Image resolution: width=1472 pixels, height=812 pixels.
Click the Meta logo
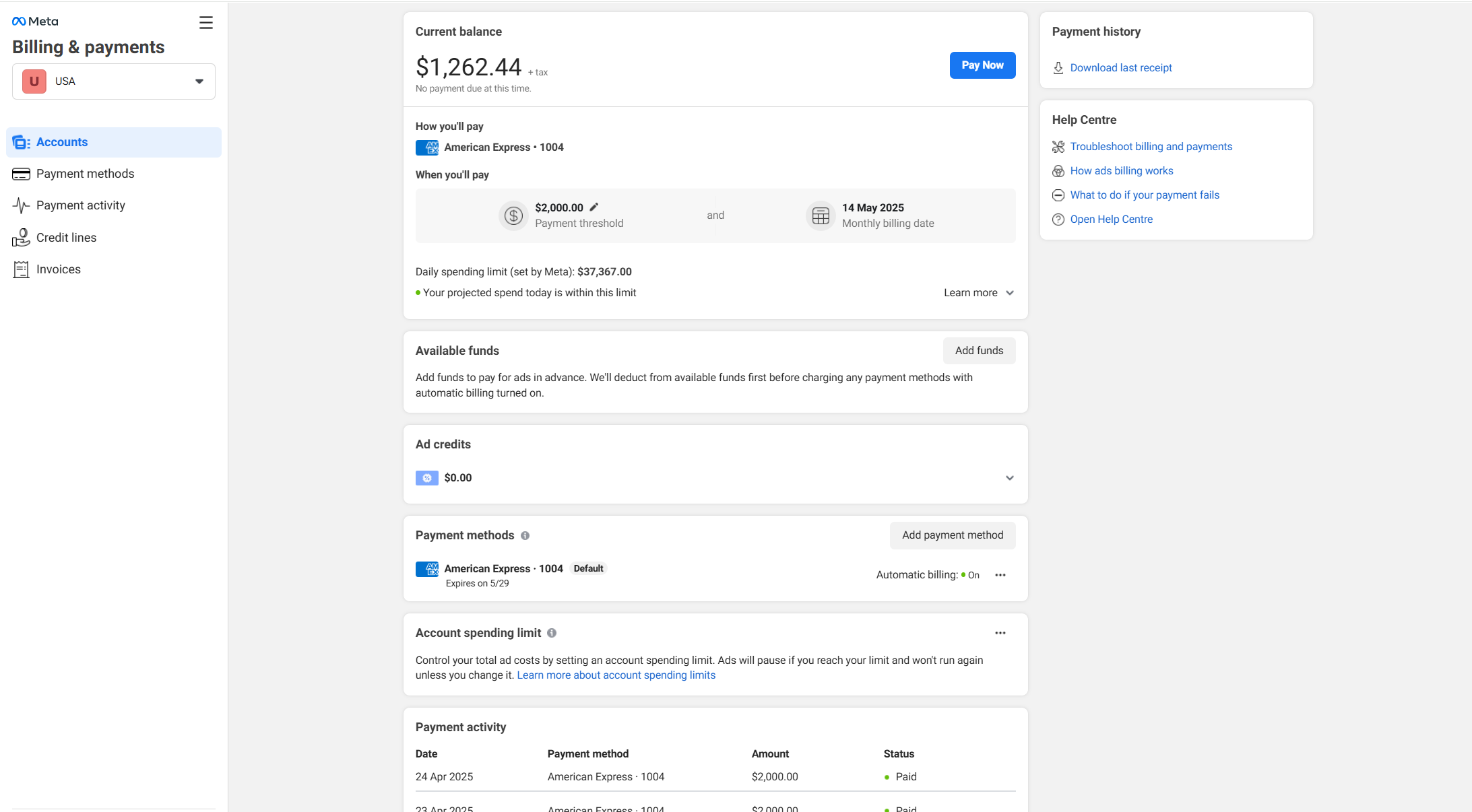pyautogui.click(x=35, y=22)
